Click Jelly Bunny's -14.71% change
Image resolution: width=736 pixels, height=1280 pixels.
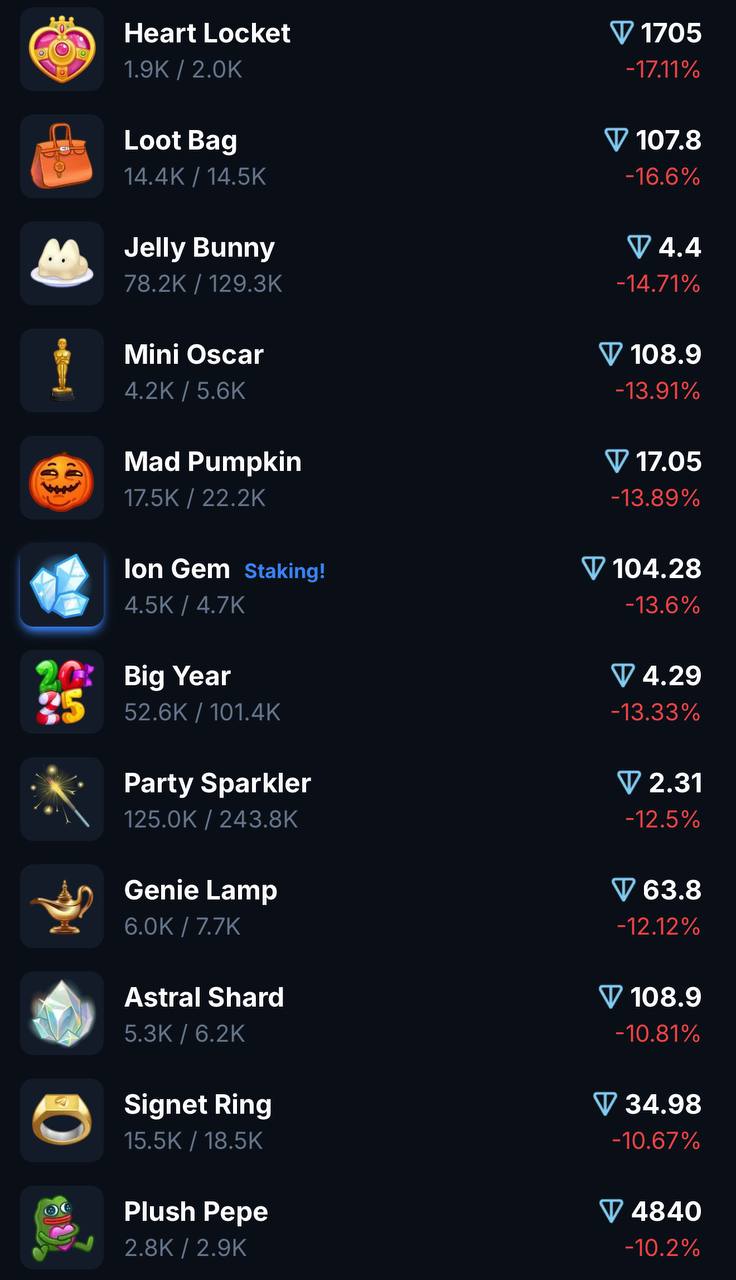click(x=658, y=284)
